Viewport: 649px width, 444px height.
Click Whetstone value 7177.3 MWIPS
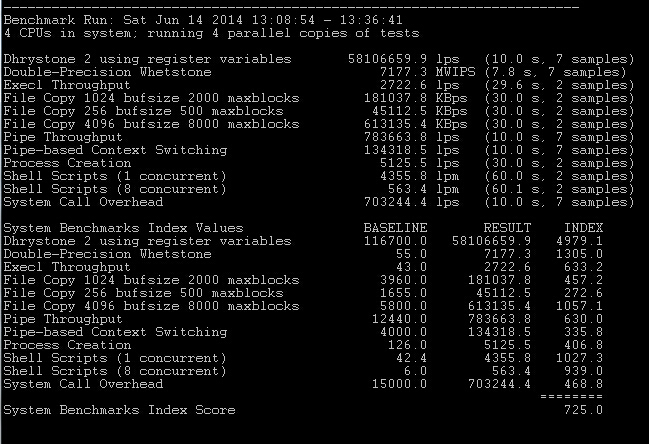coord(428,72)
